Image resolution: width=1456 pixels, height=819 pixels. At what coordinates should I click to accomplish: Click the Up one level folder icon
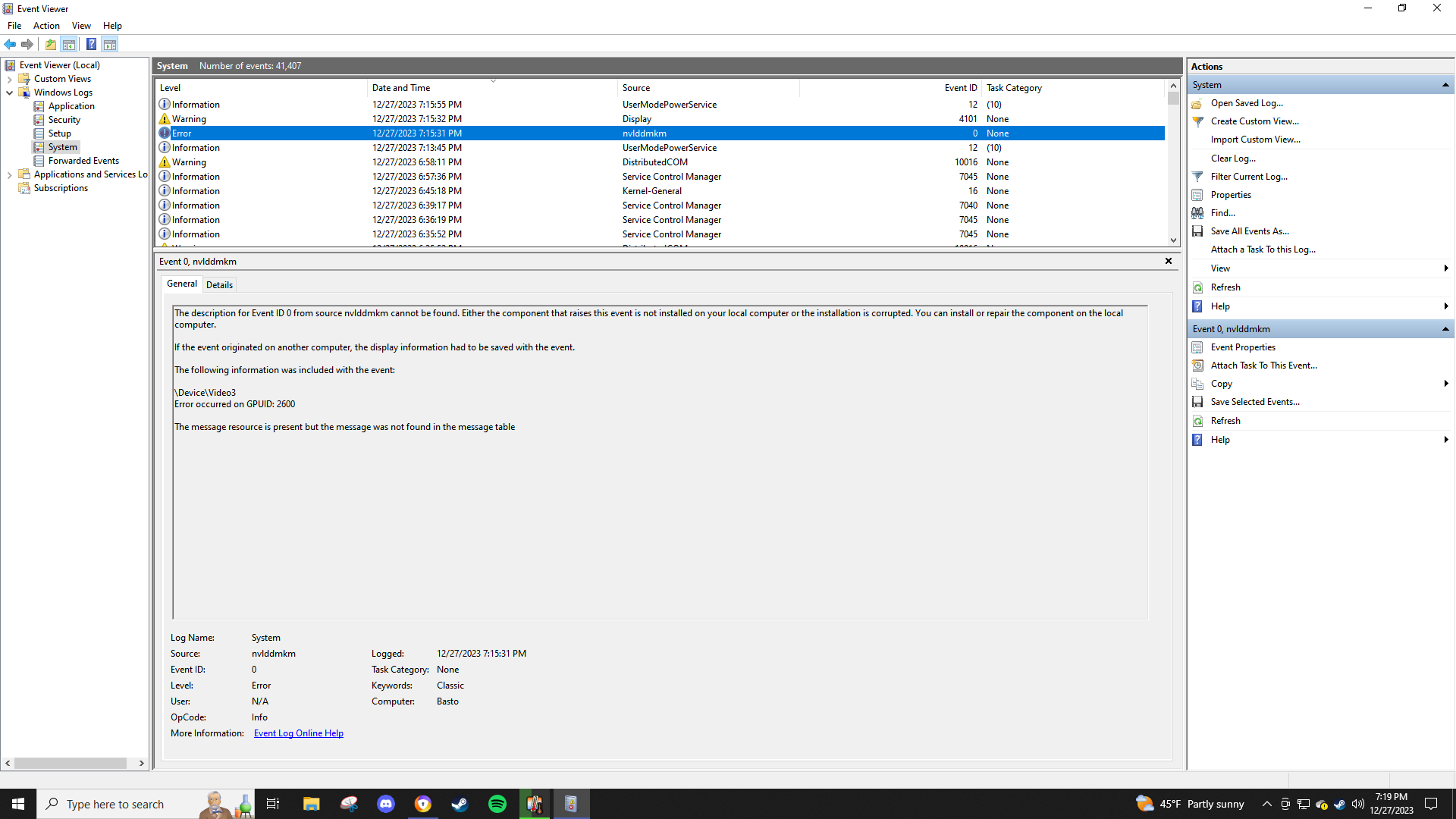point(51,44)
